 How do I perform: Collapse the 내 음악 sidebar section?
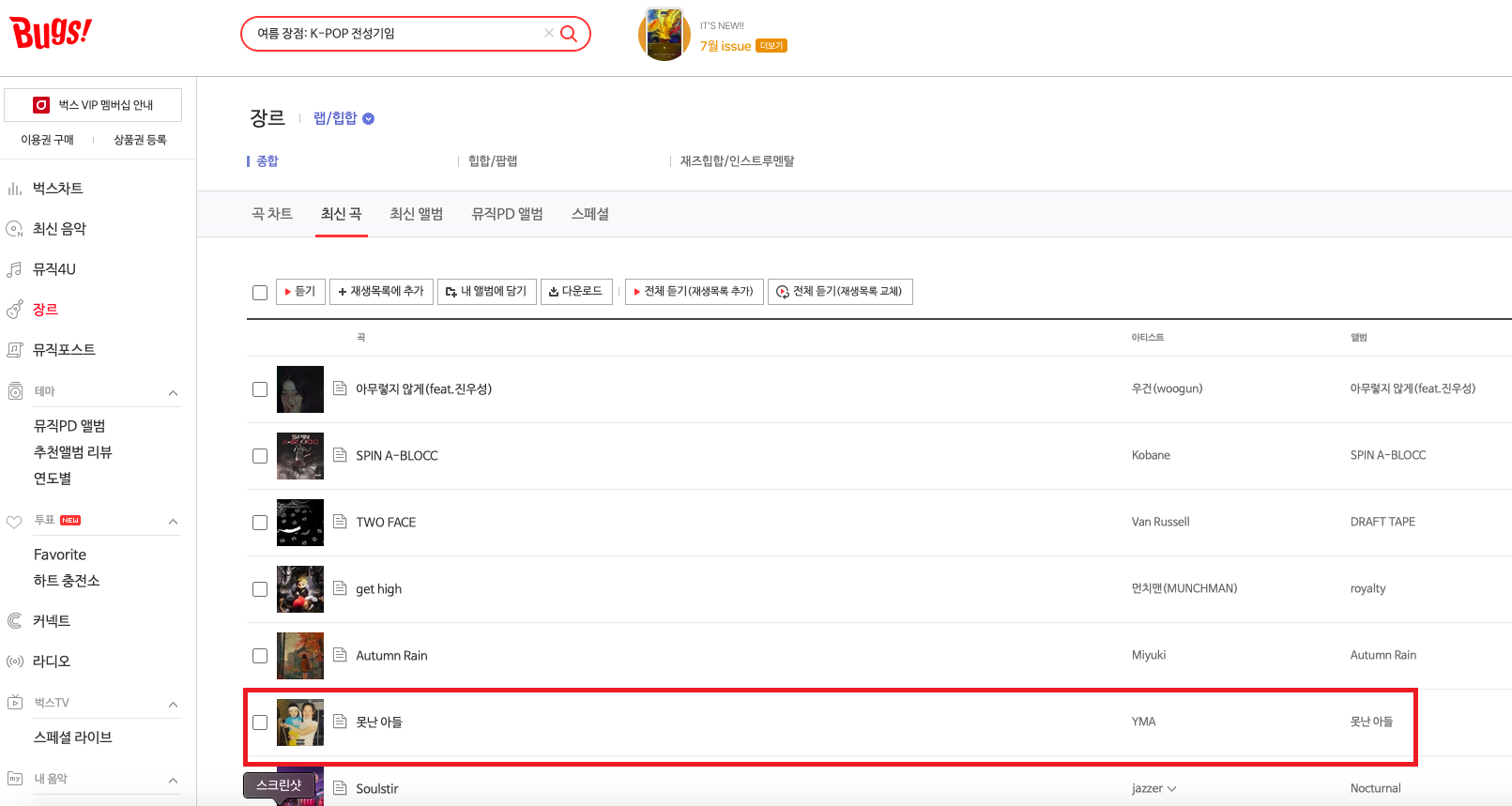173,780
